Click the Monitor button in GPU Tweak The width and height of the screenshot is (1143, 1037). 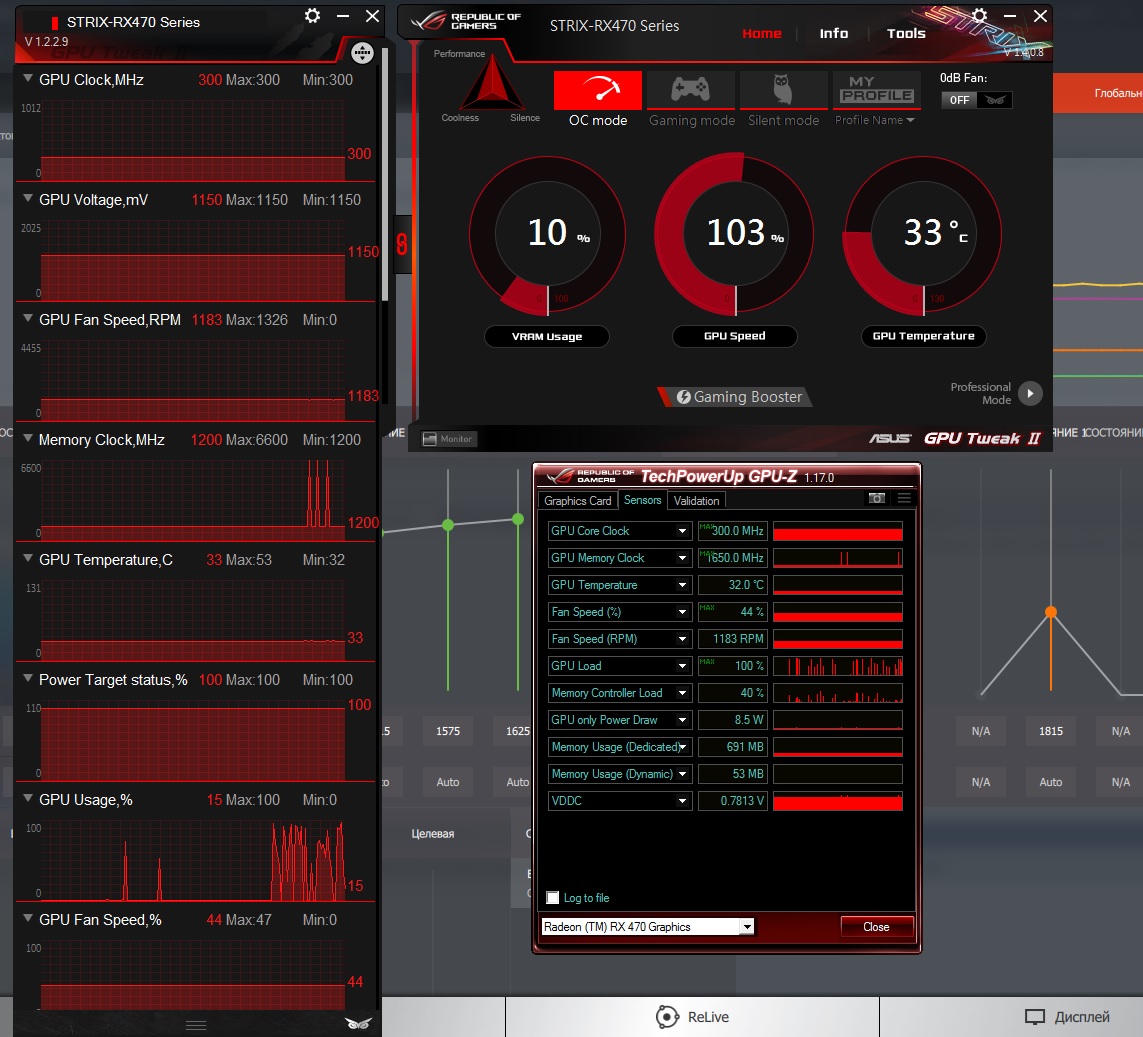click(x=448, y=439)
